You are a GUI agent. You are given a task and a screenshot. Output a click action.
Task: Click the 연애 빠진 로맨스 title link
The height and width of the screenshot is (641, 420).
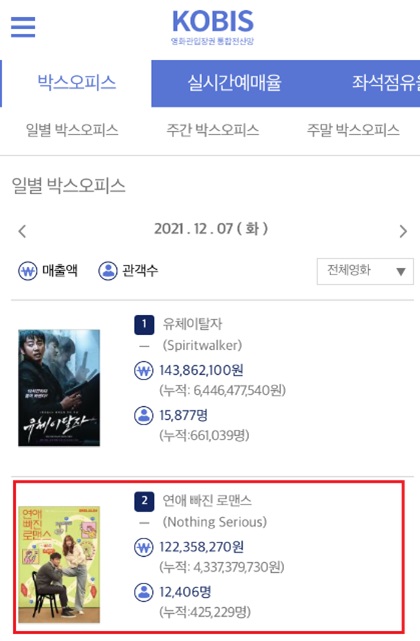207,501
